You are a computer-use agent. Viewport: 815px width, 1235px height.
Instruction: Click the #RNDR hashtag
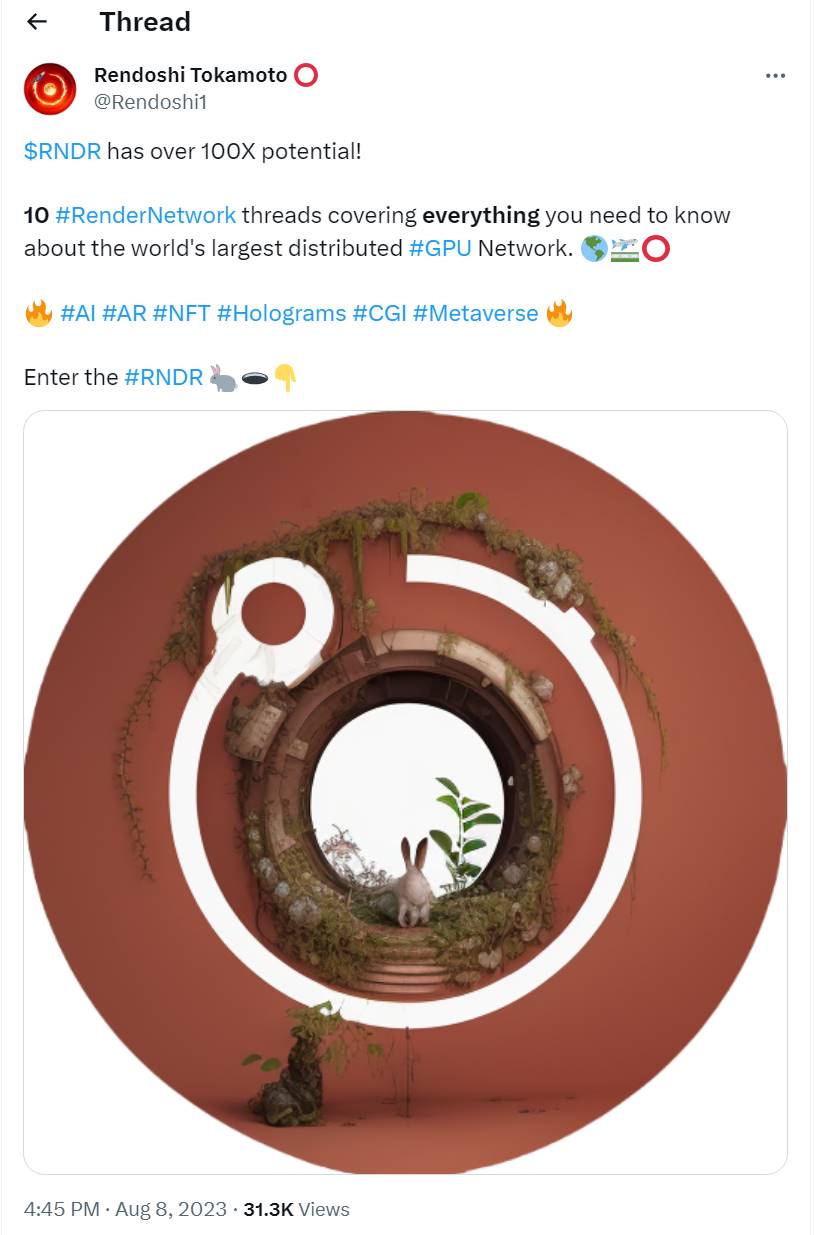click(x=164, y=377)
